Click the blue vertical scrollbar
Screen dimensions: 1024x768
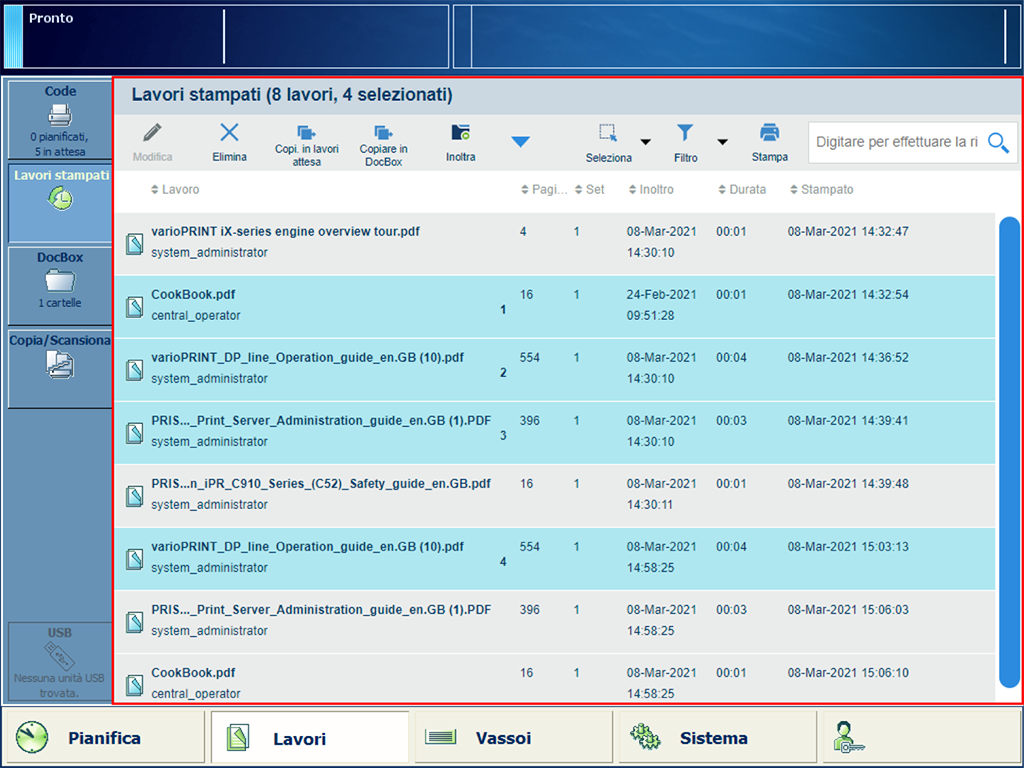(1009, 450)
